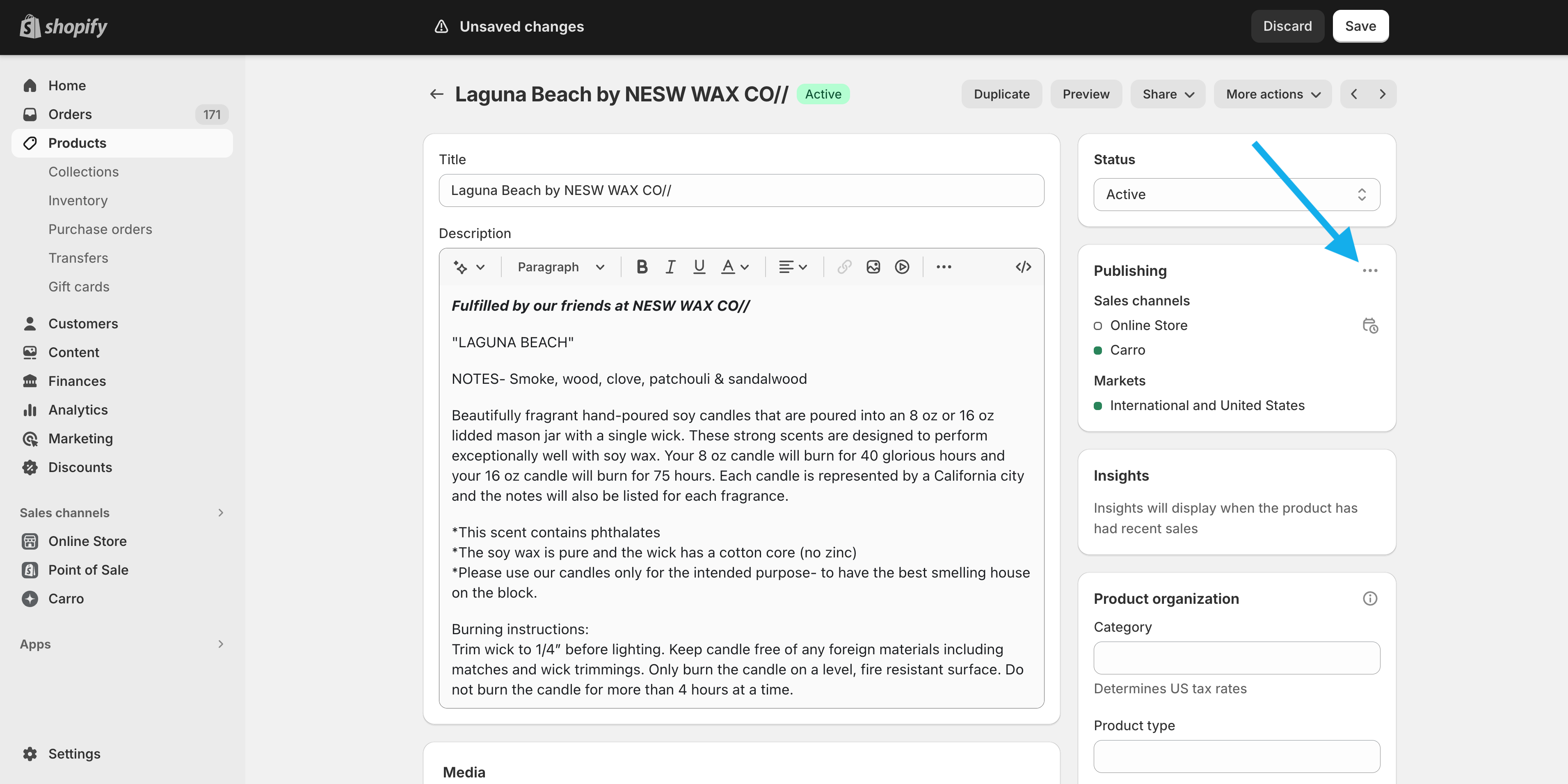
Task: Toggle italic text formatting
Action: [670, 267]
